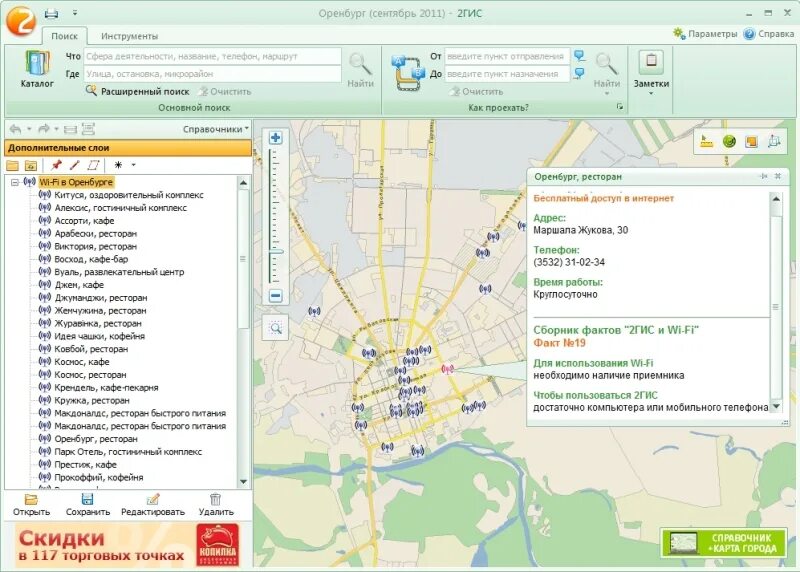Screen dimensions: 800x572
Task: Open Расширенный поиск
Action: 138,91
